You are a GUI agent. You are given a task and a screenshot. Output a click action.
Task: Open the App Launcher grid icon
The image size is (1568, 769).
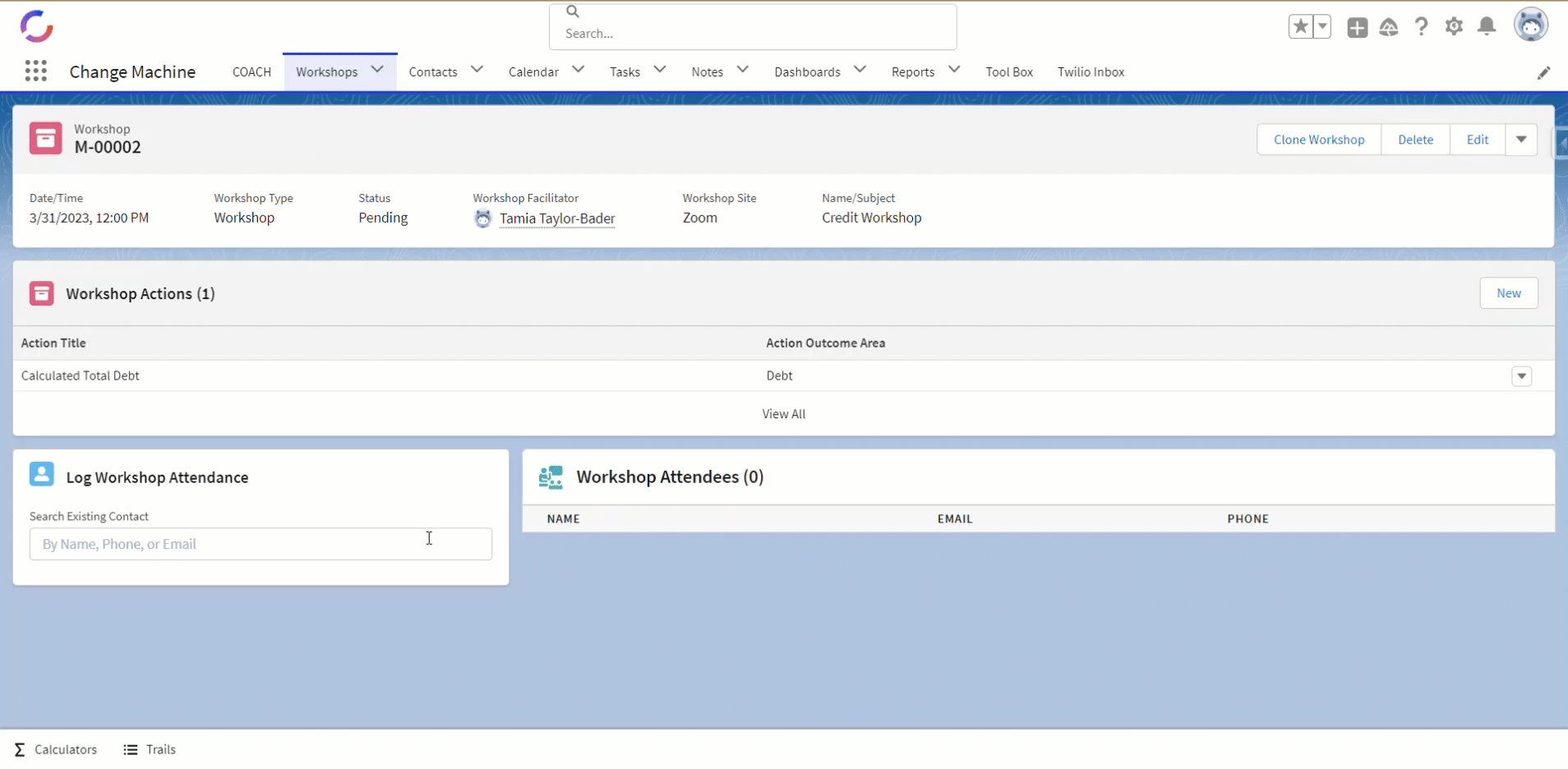pyautogui.click(x=35, y=71)
